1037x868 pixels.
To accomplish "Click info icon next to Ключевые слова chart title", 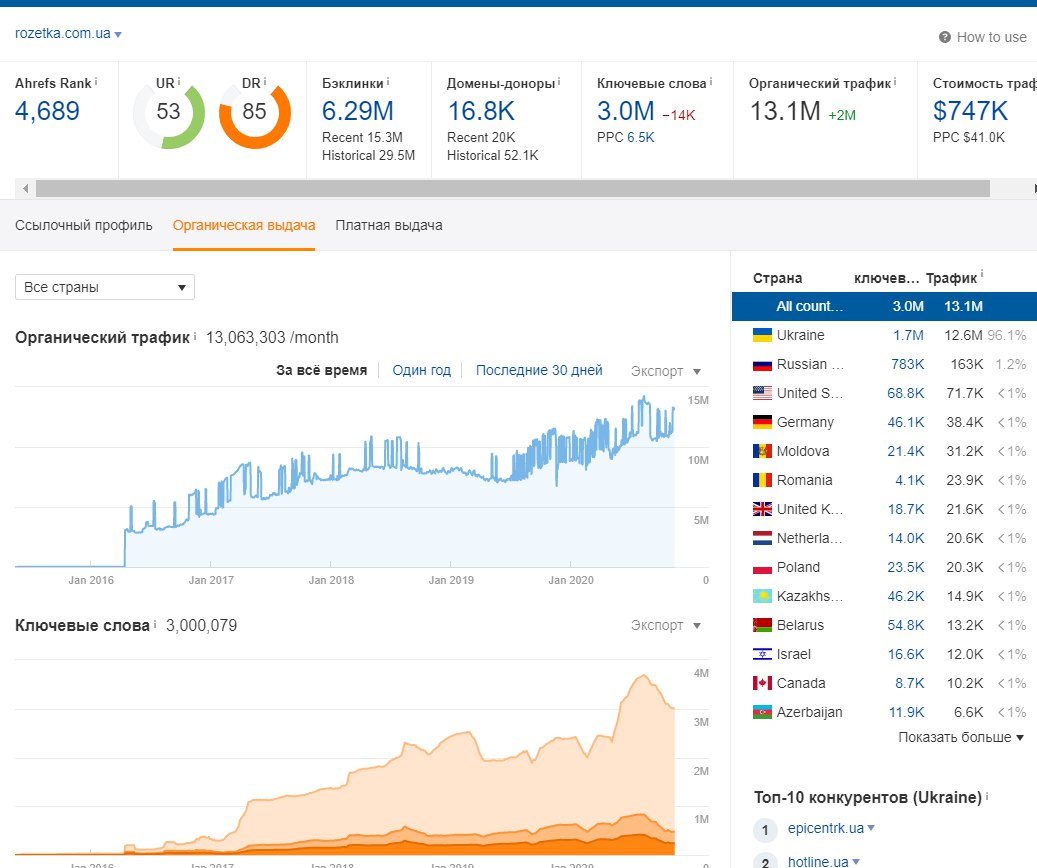I will coord(155,624).
